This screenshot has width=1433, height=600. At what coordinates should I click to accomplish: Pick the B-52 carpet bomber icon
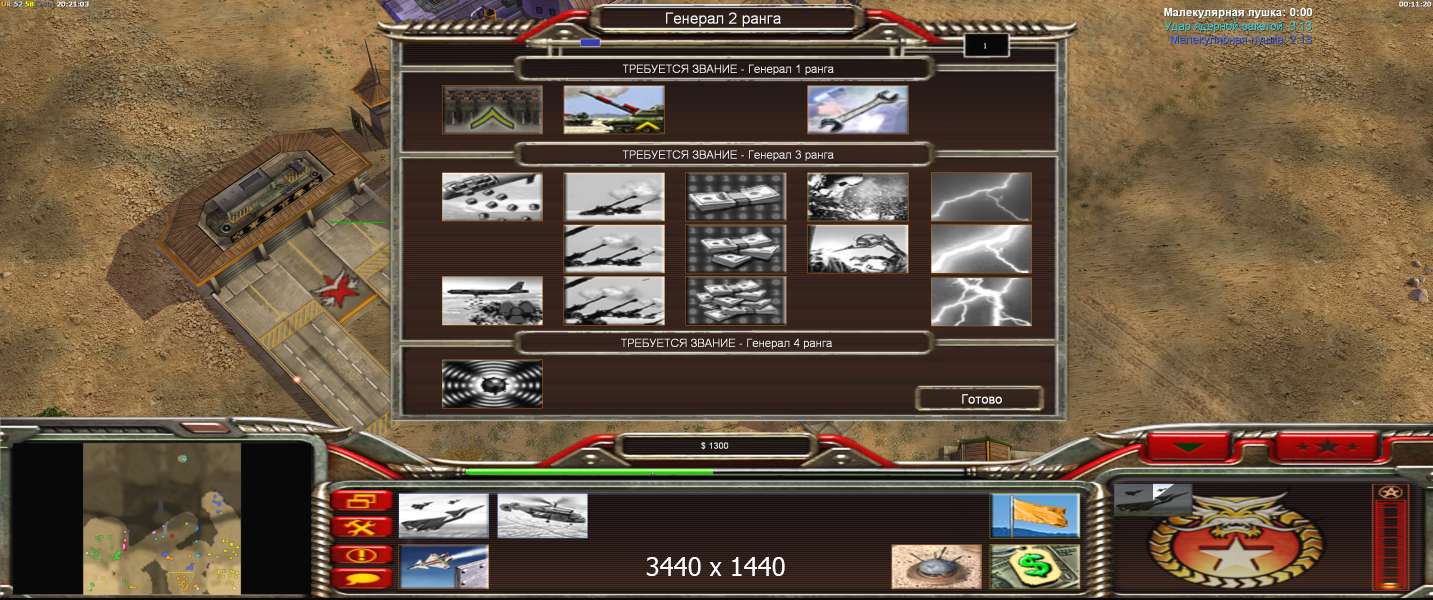click(493, 301)
